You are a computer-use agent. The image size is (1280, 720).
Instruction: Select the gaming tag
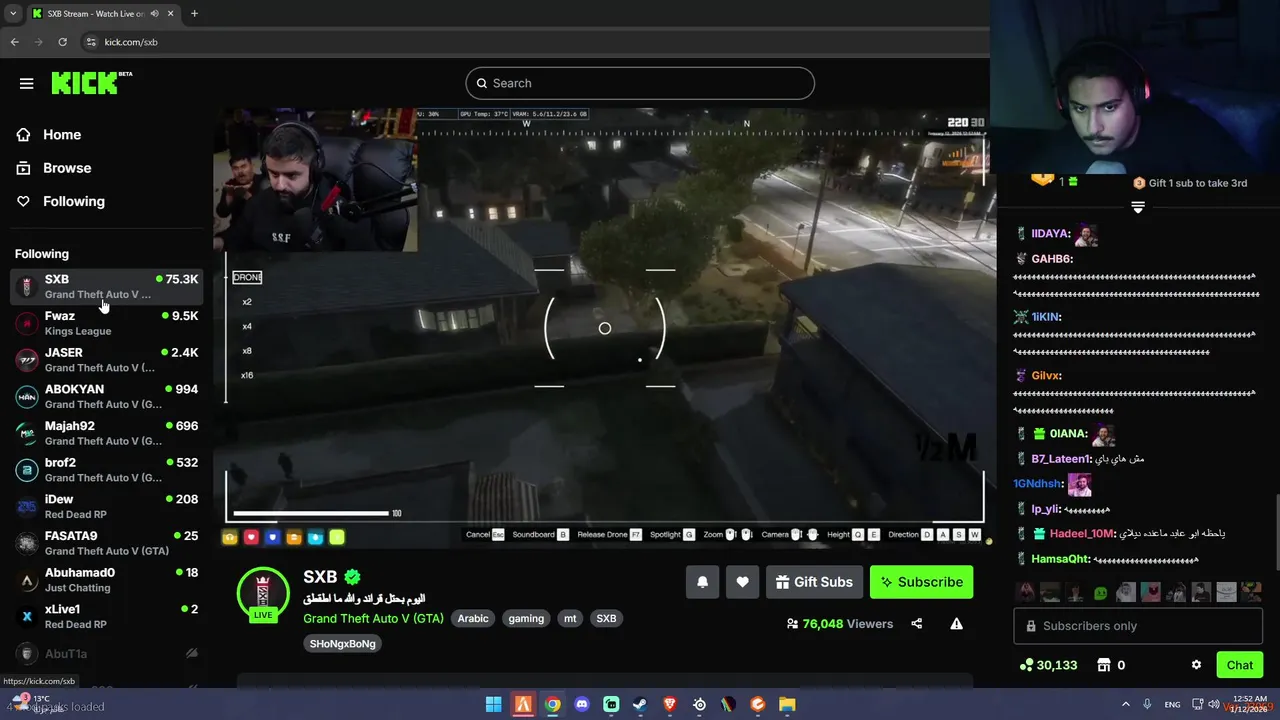526,618
